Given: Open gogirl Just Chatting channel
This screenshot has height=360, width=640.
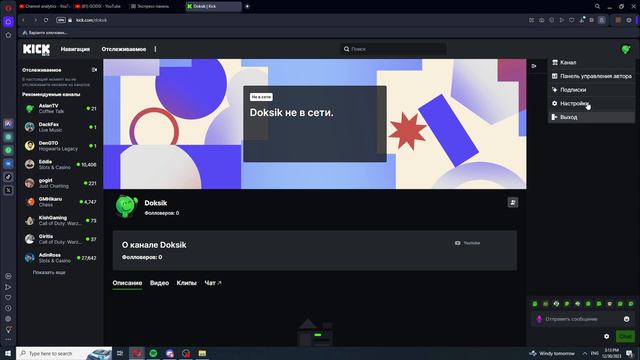Looking at the screenshot, I should [x=60, y=183].
